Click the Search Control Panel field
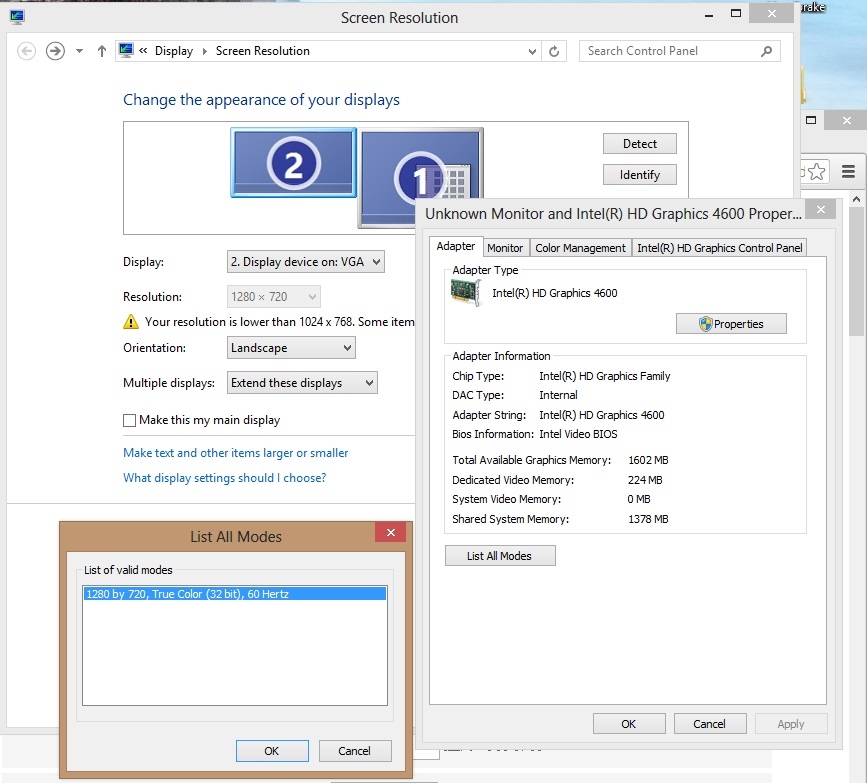867x783 pixels. 665,51
